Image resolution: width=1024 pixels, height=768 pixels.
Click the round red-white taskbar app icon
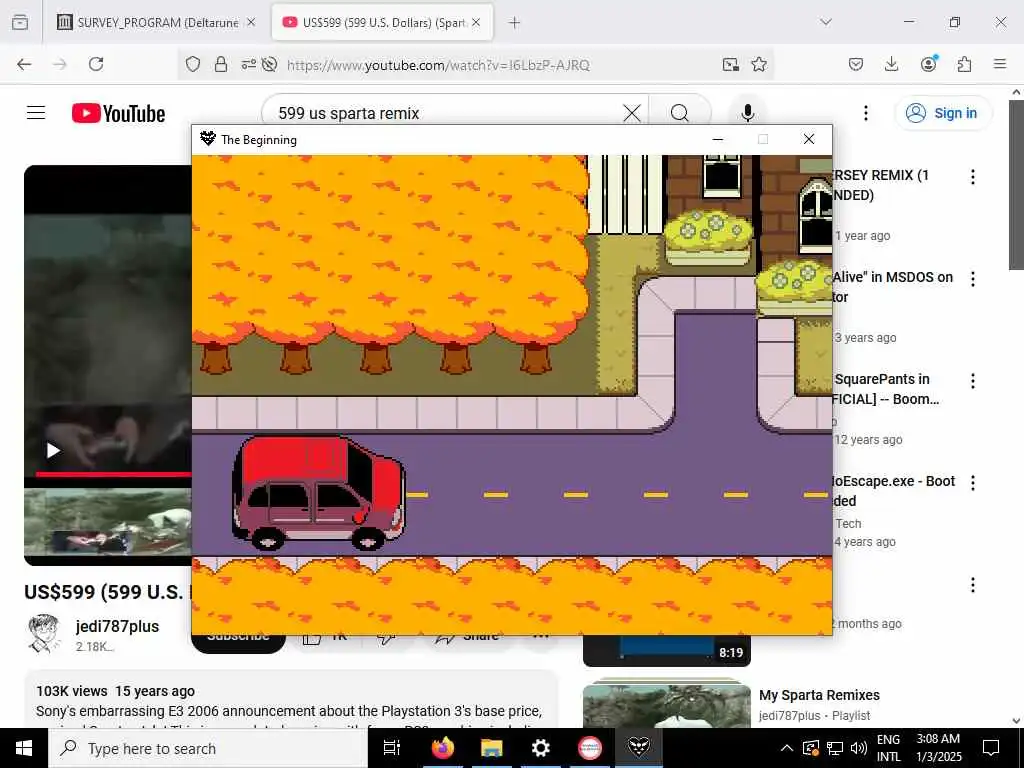590,748
